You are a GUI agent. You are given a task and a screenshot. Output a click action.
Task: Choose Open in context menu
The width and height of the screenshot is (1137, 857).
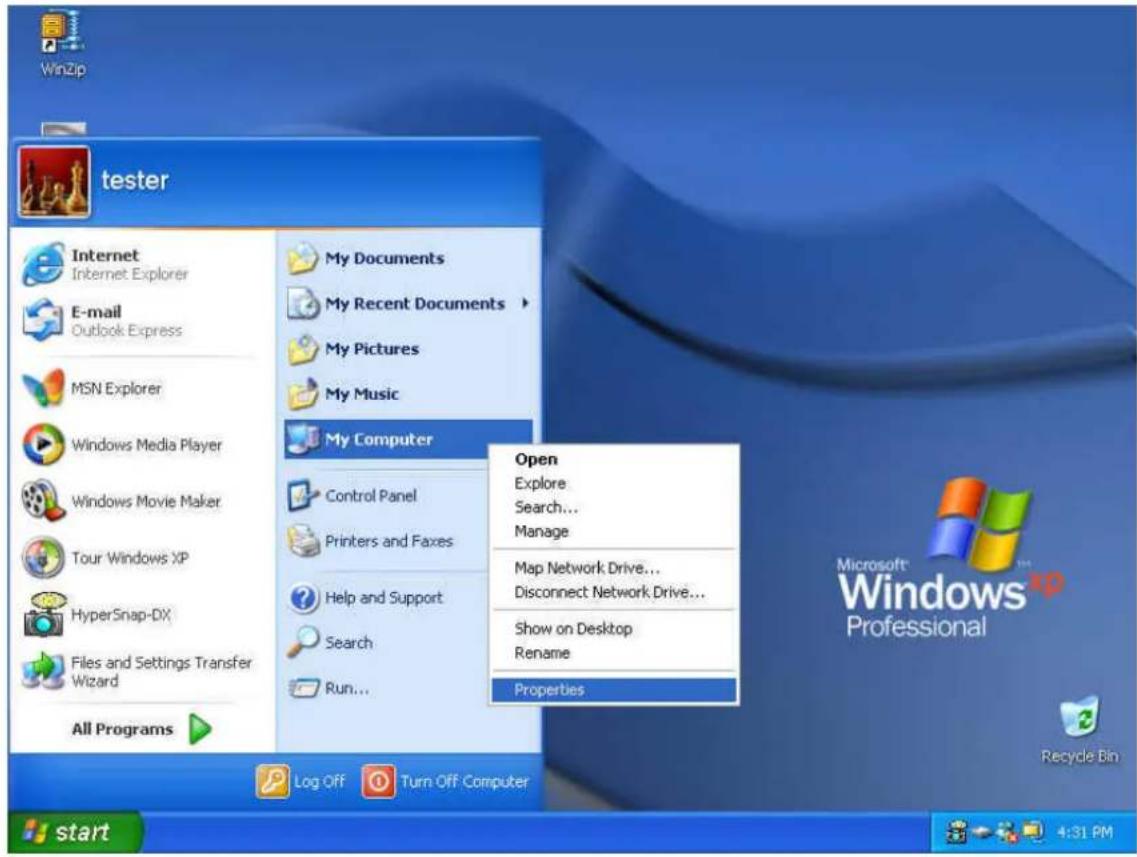click(614, 459)
